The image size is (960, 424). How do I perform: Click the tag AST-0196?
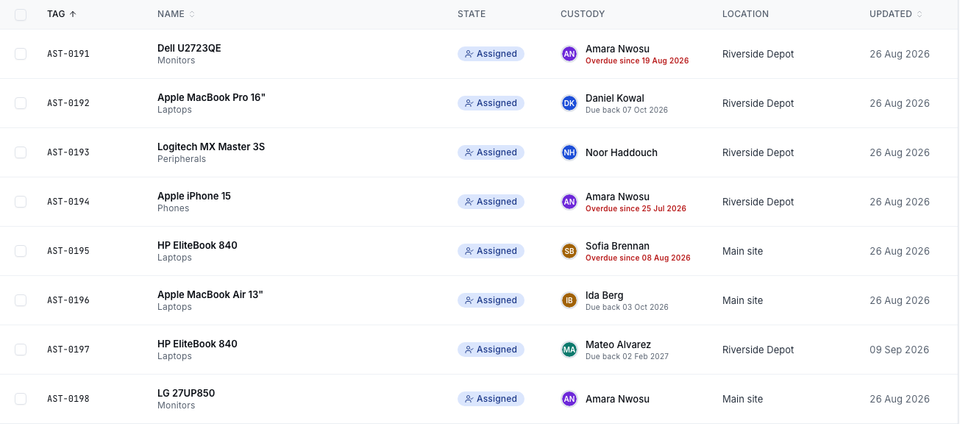coord(68,300)
